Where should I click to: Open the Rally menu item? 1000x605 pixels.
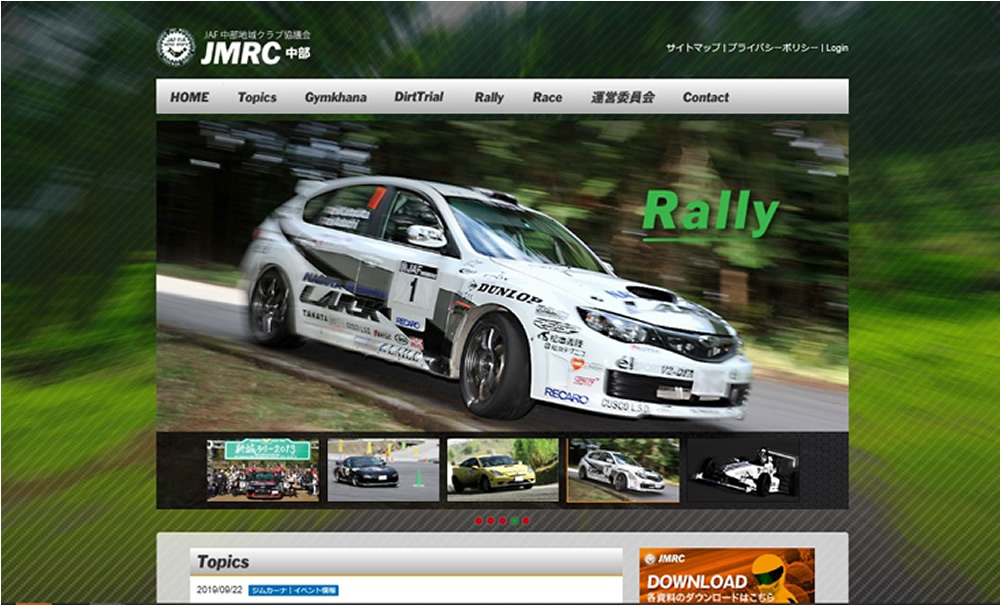pyautogui.click(x=489, y=97)
